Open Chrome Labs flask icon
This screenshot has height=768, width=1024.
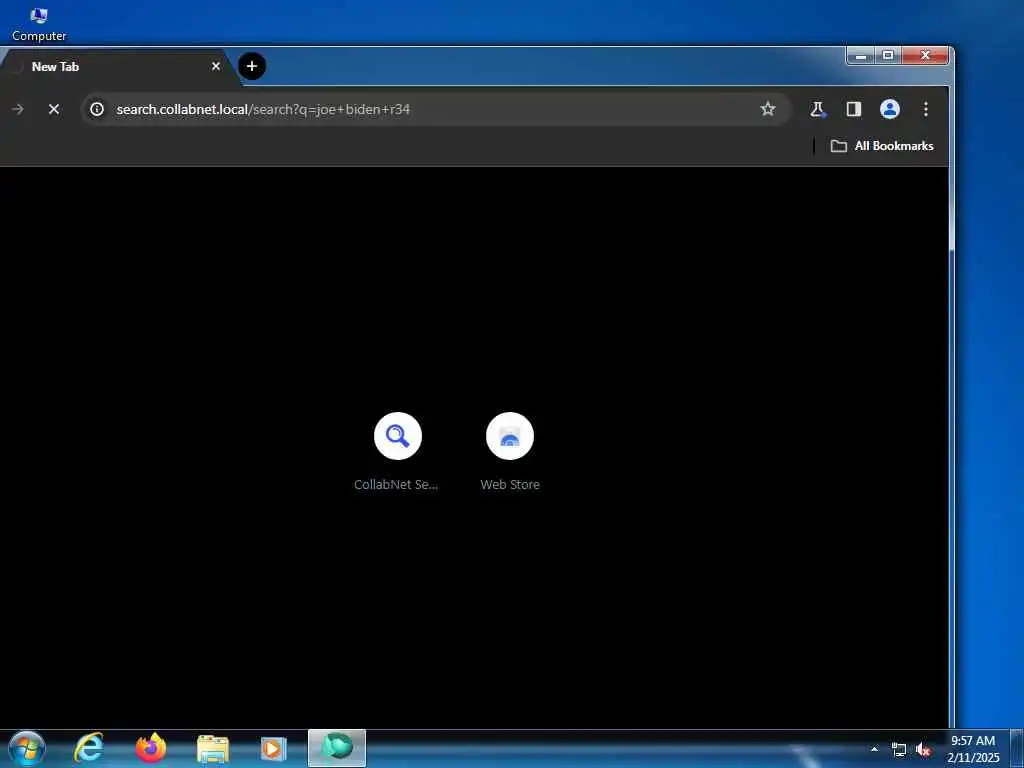pyautogui.click(x=817, y=109)
